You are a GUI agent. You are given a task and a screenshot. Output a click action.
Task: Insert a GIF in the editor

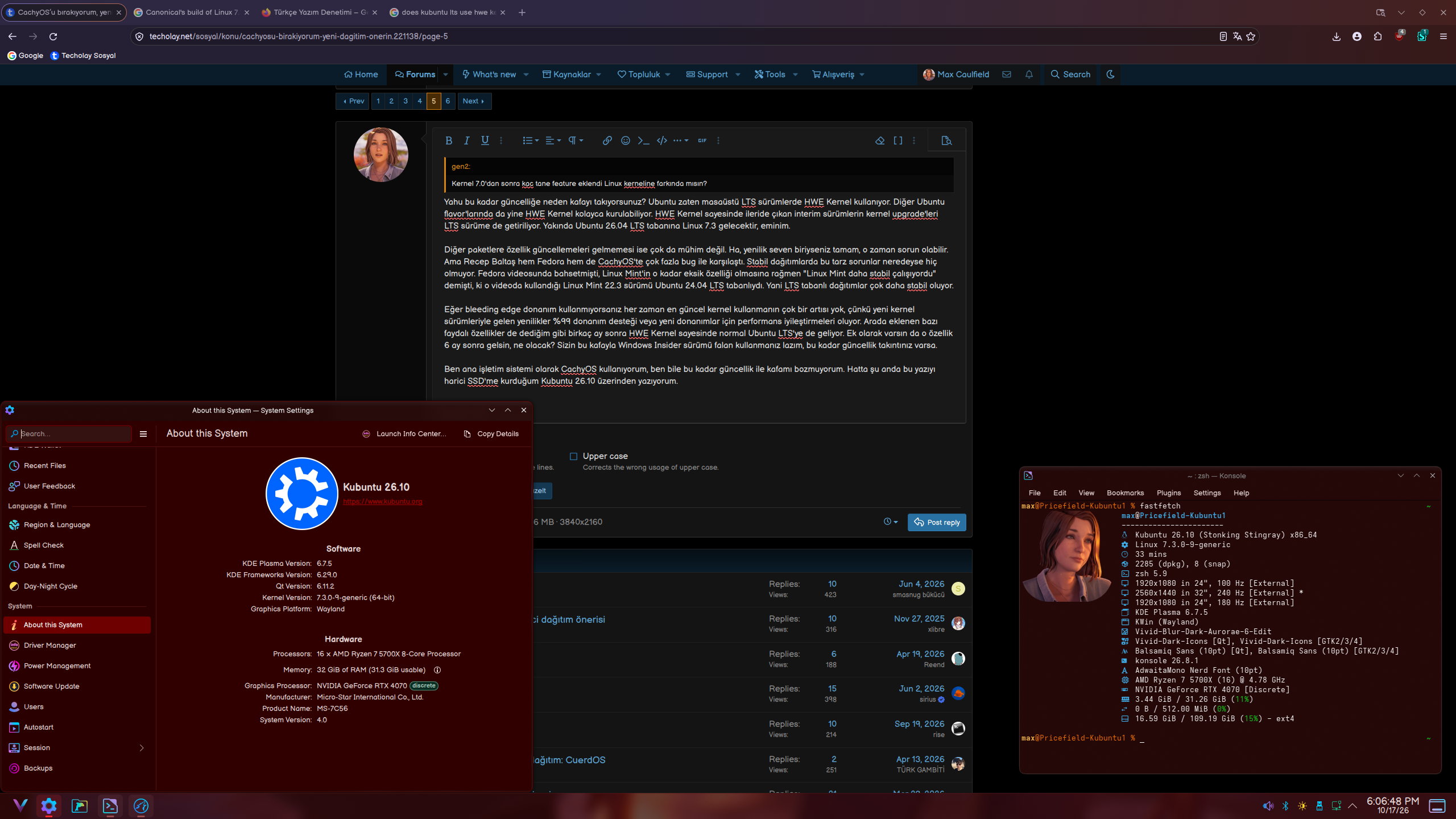(702, 140)
